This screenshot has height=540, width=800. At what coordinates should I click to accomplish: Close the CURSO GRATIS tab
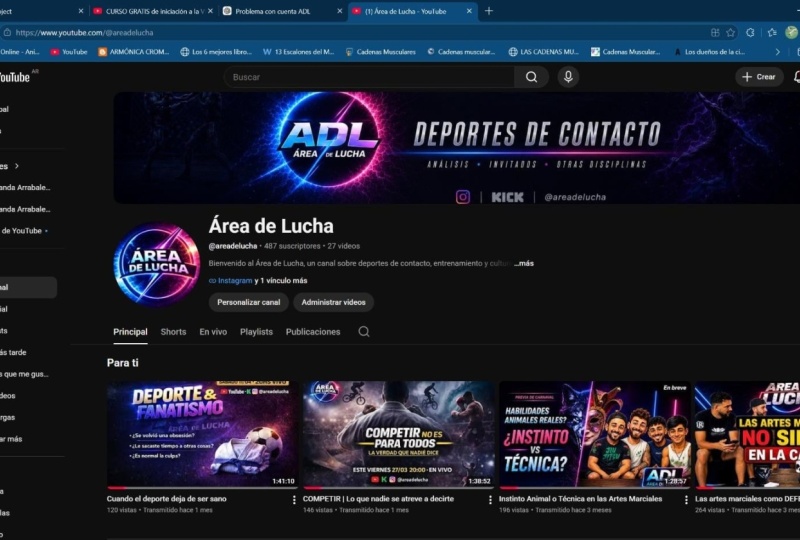coord(210,11)
